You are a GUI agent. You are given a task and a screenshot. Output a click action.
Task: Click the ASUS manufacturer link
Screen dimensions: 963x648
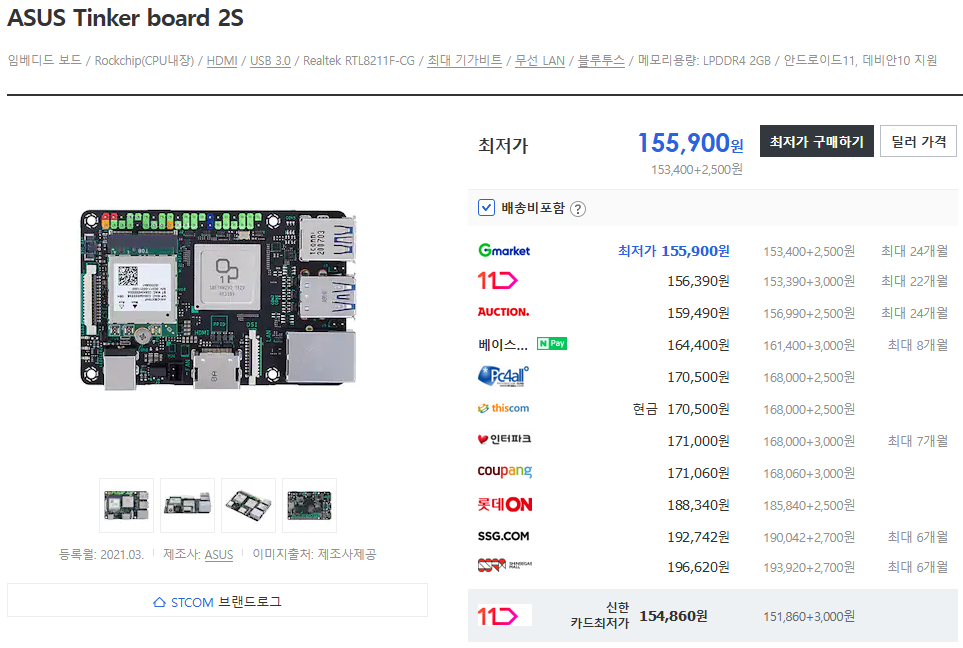coord(219,555)
